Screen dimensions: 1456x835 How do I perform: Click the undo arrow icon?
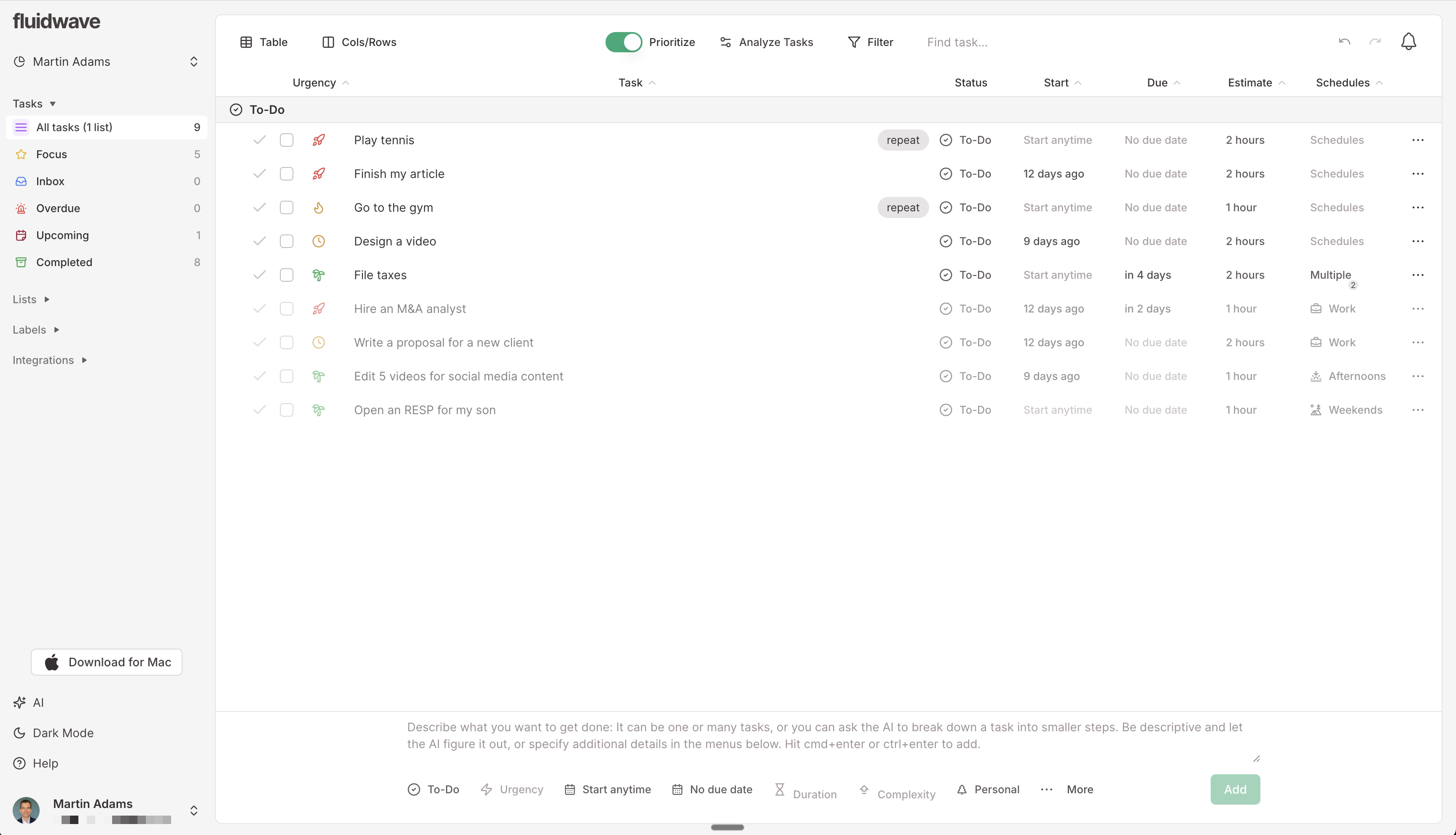click(x=1344, y=42)
